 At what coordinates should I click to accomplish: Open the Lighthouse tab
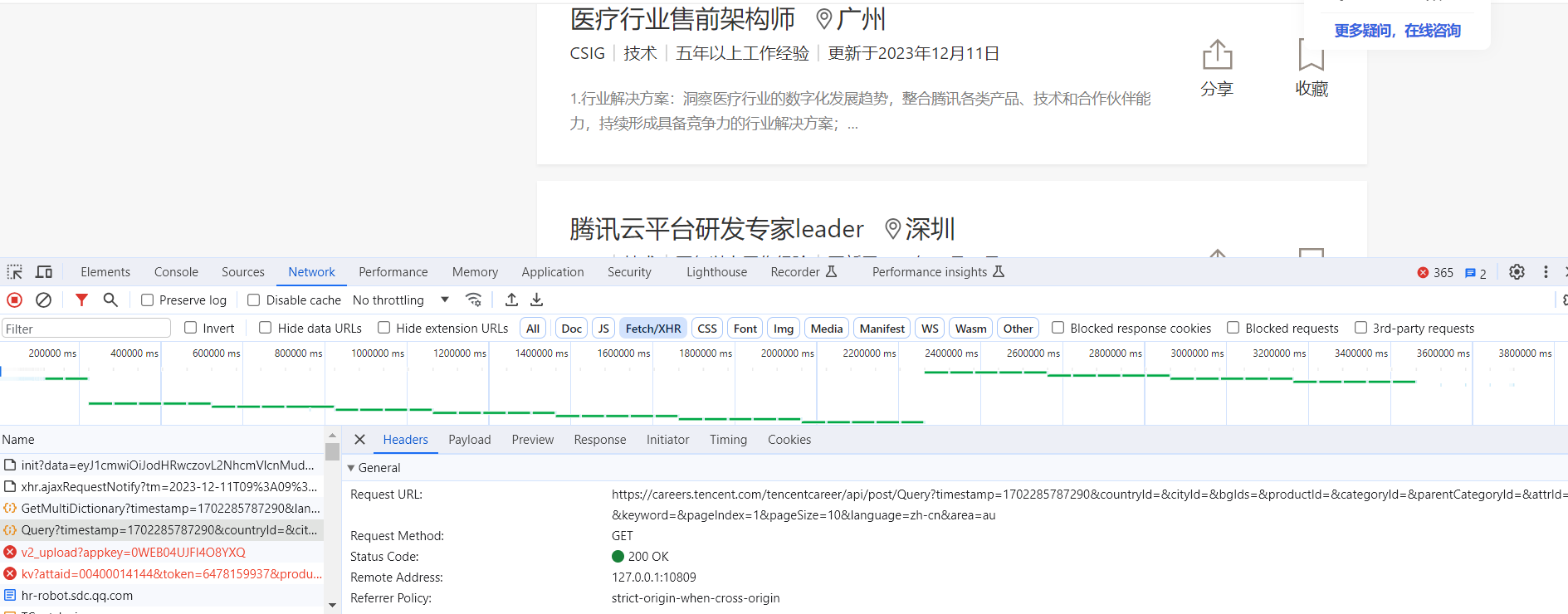coord(716,272)
